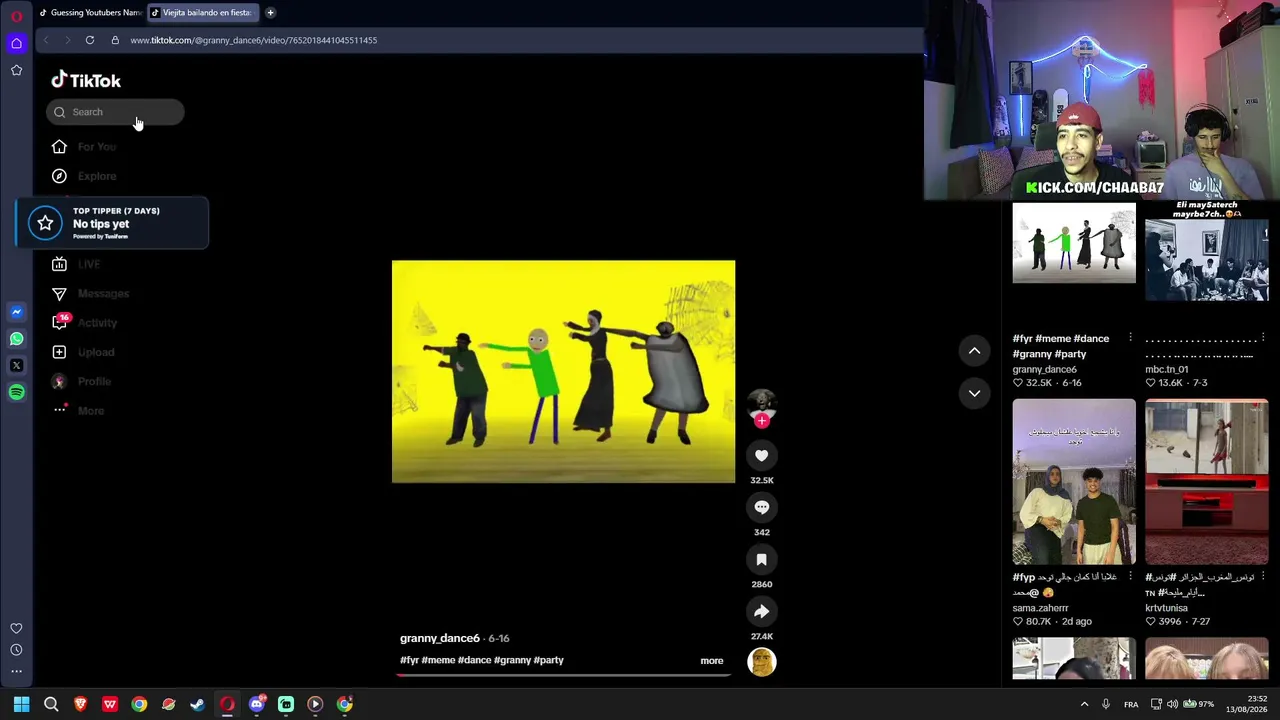1280x720 pixels.
Task: Open options for the granny_dance6 recommended video
Action: tap(1130, 338)
